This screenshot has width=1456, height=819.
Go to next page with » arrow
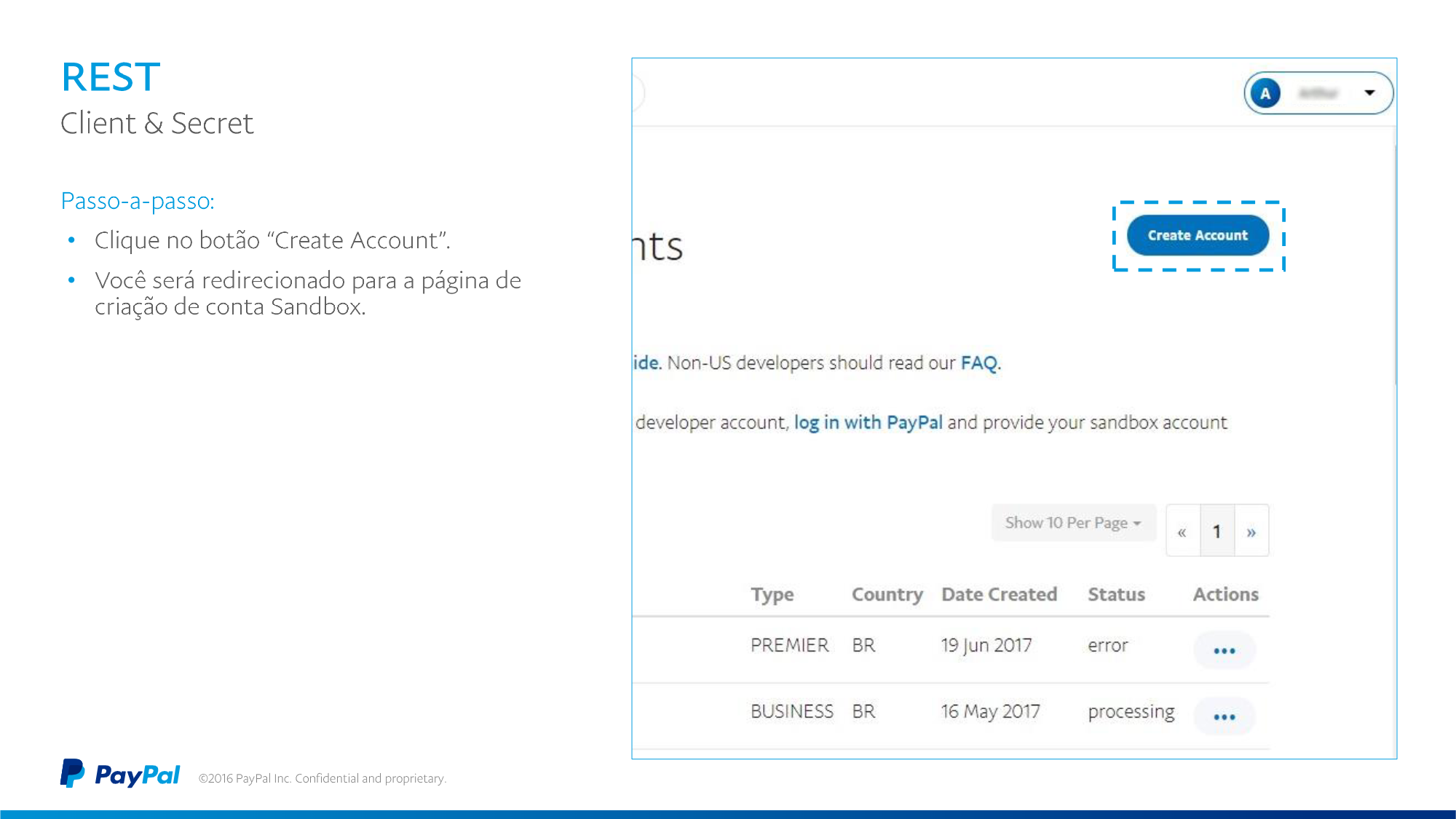[1251, 531]
